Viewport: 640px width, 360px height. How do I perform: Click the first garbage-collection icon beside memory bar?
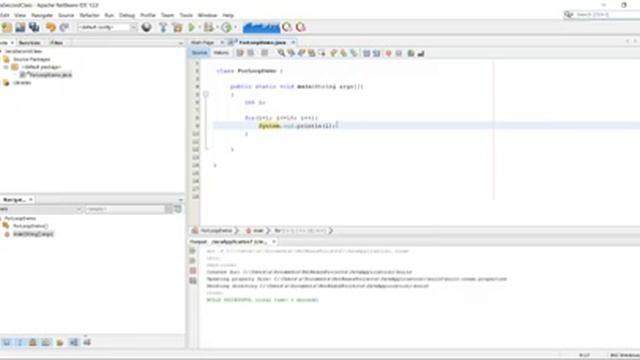pos(287,27)
